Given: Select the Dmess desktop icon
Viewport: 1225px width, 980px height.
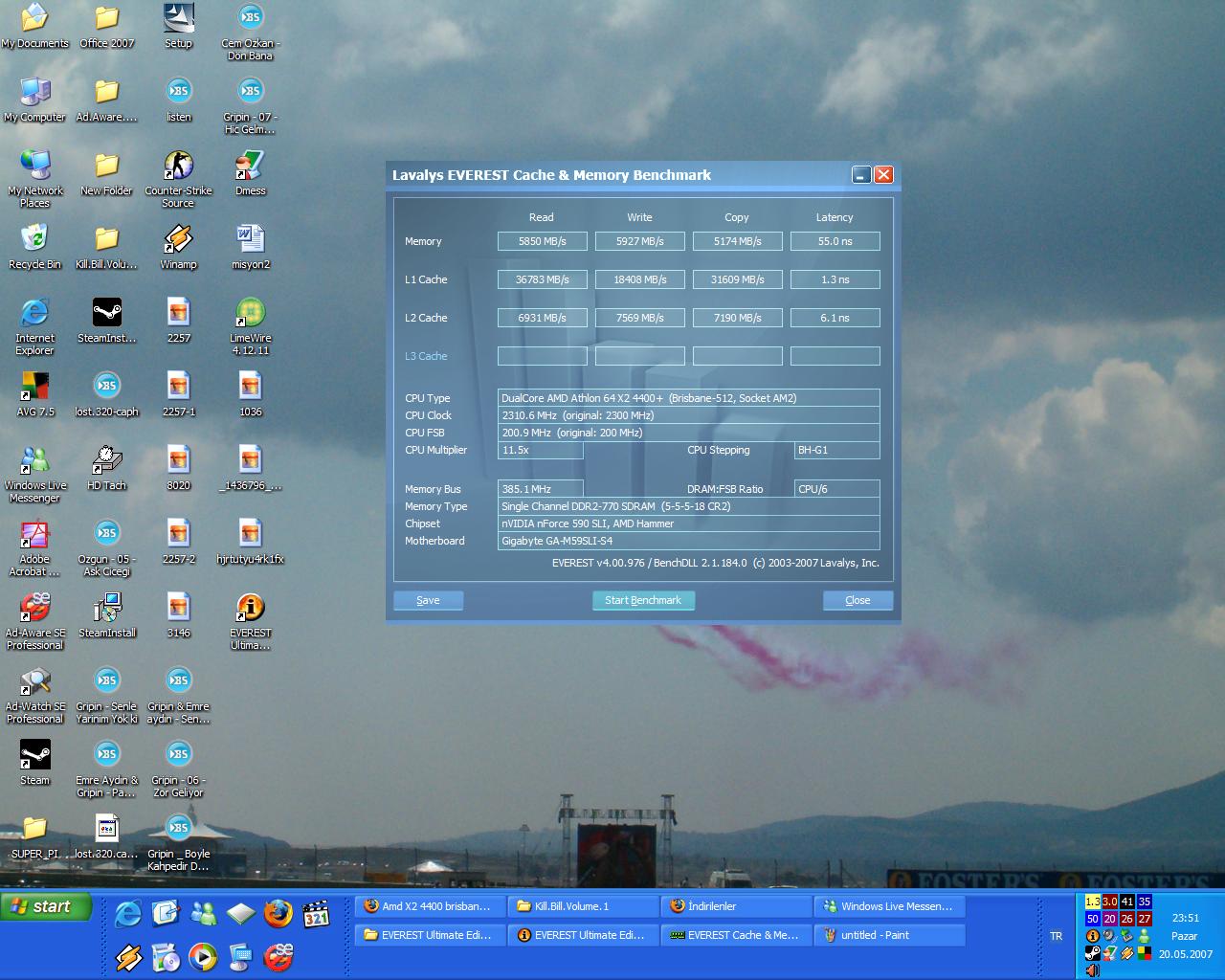Looking at the screenshot, I should pyautogui.click(x=250, y=174).
